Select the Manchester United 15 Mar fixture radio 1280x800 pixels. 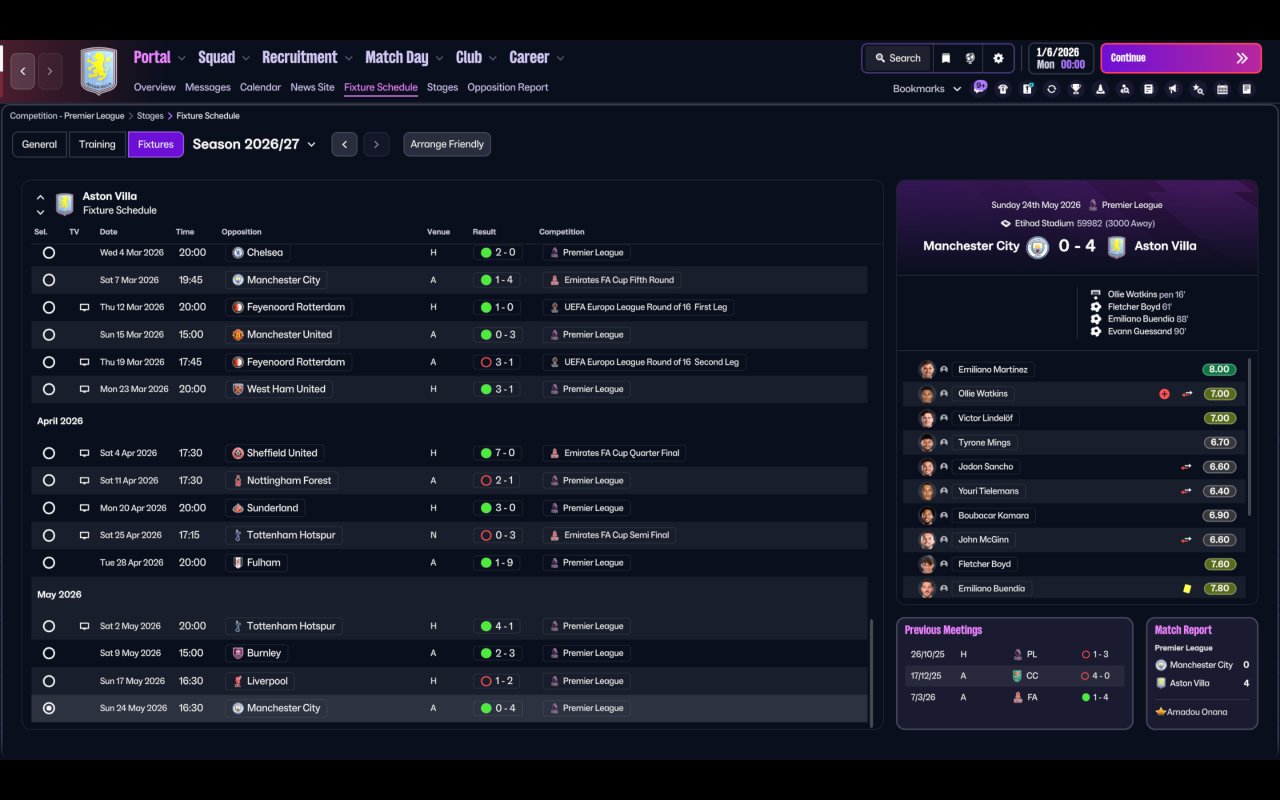coord(49,335)
